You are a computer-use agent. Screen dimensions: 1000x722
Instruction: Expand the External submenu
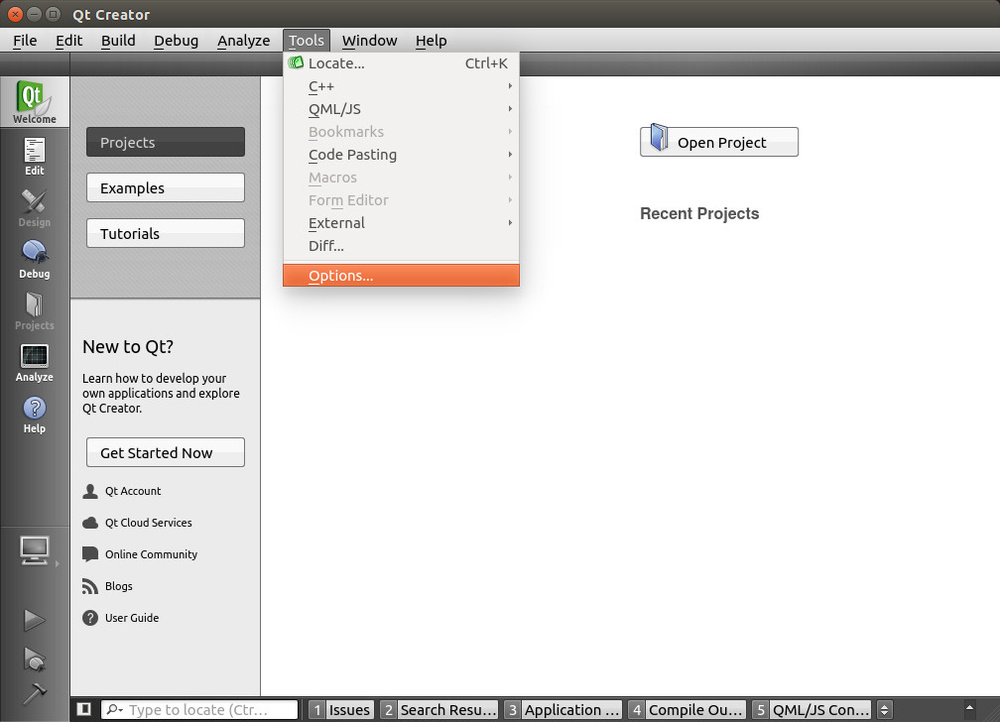[x=401, y=223]
